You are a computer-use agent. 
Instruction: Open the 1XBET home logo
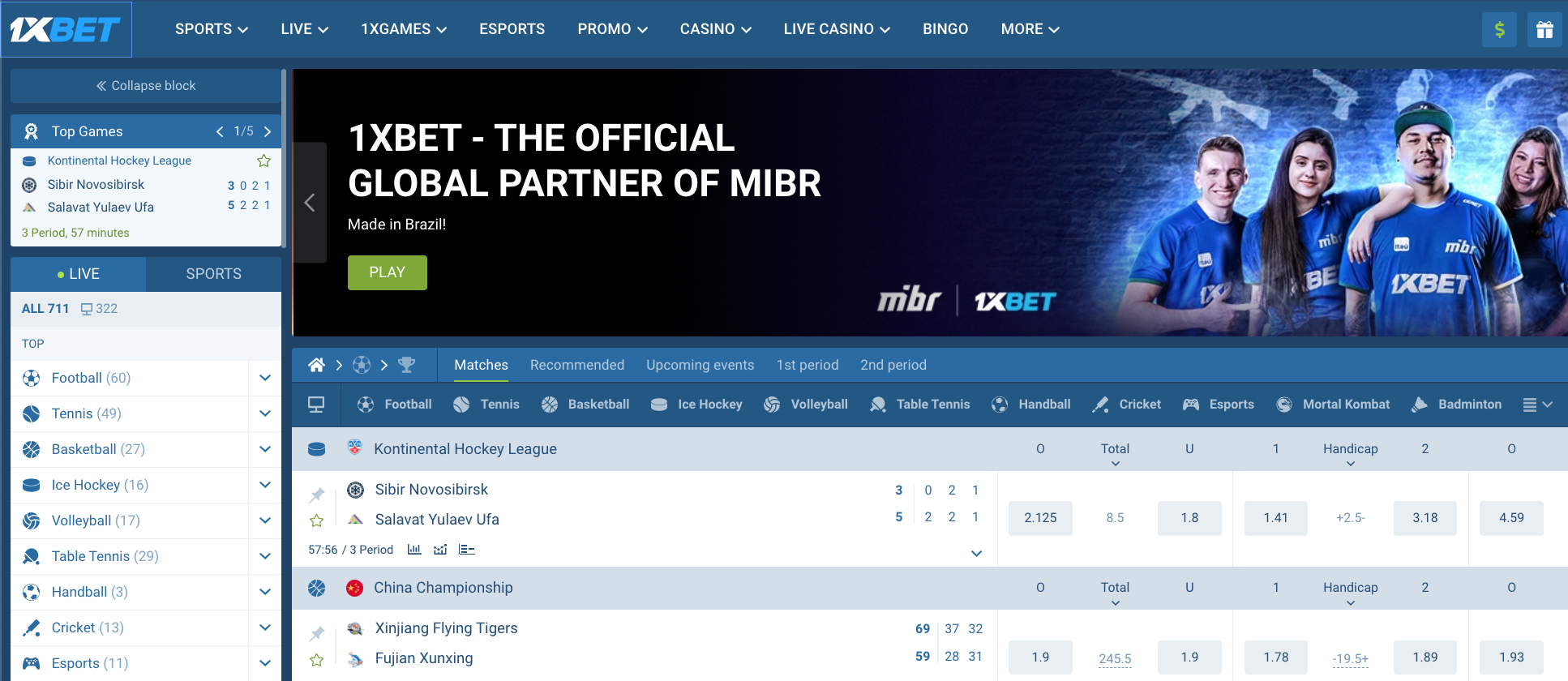pos(66,29)
